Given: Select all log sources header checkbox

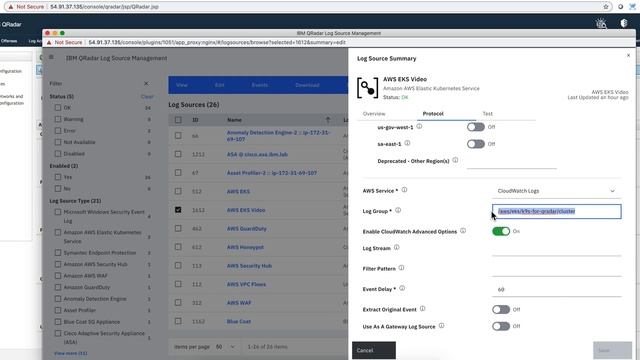Looking at the screenshot, I should click(178, 120).
